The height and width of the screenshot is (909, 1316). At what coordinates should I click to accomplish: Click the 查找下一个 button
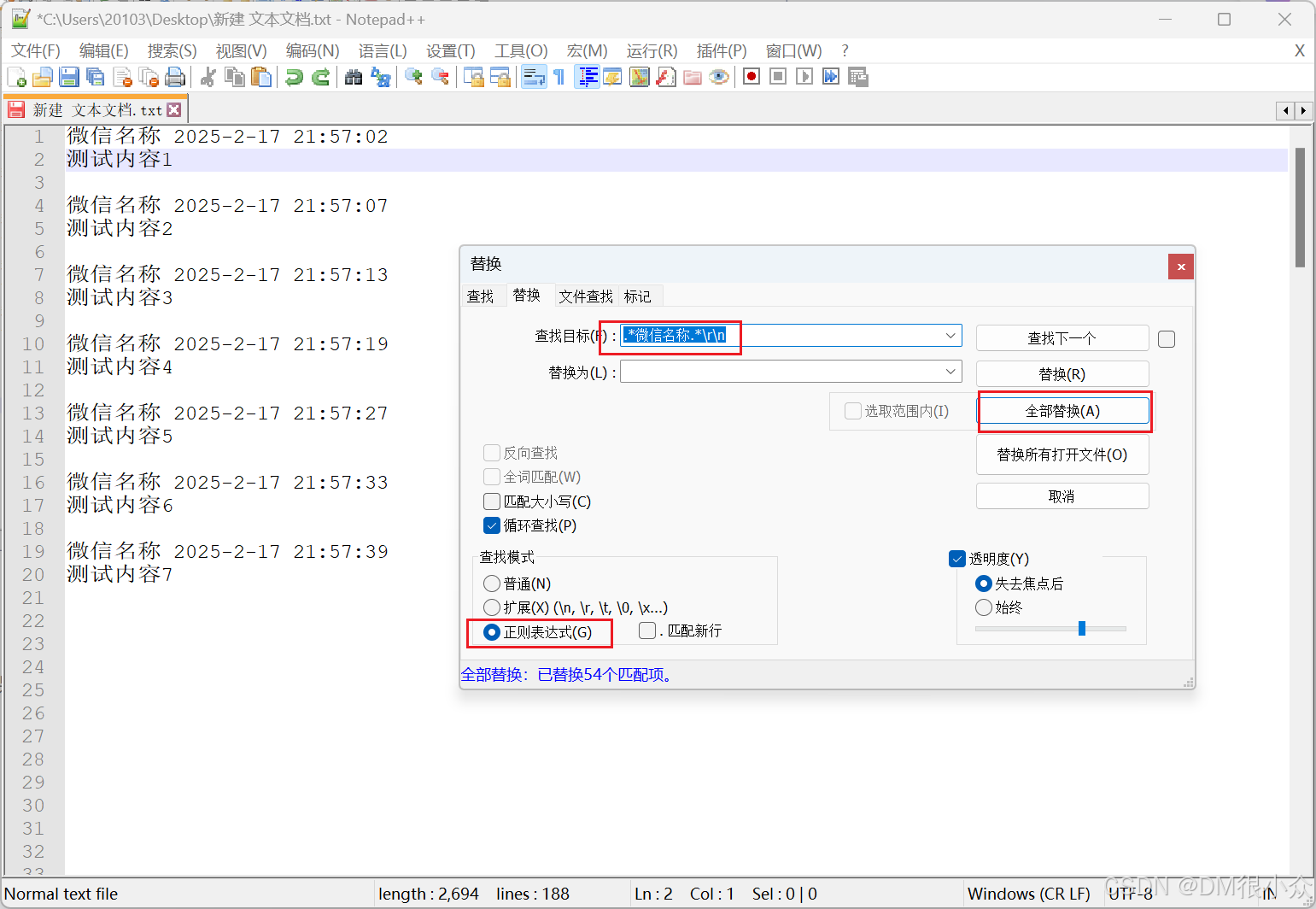pos(1062,338)
